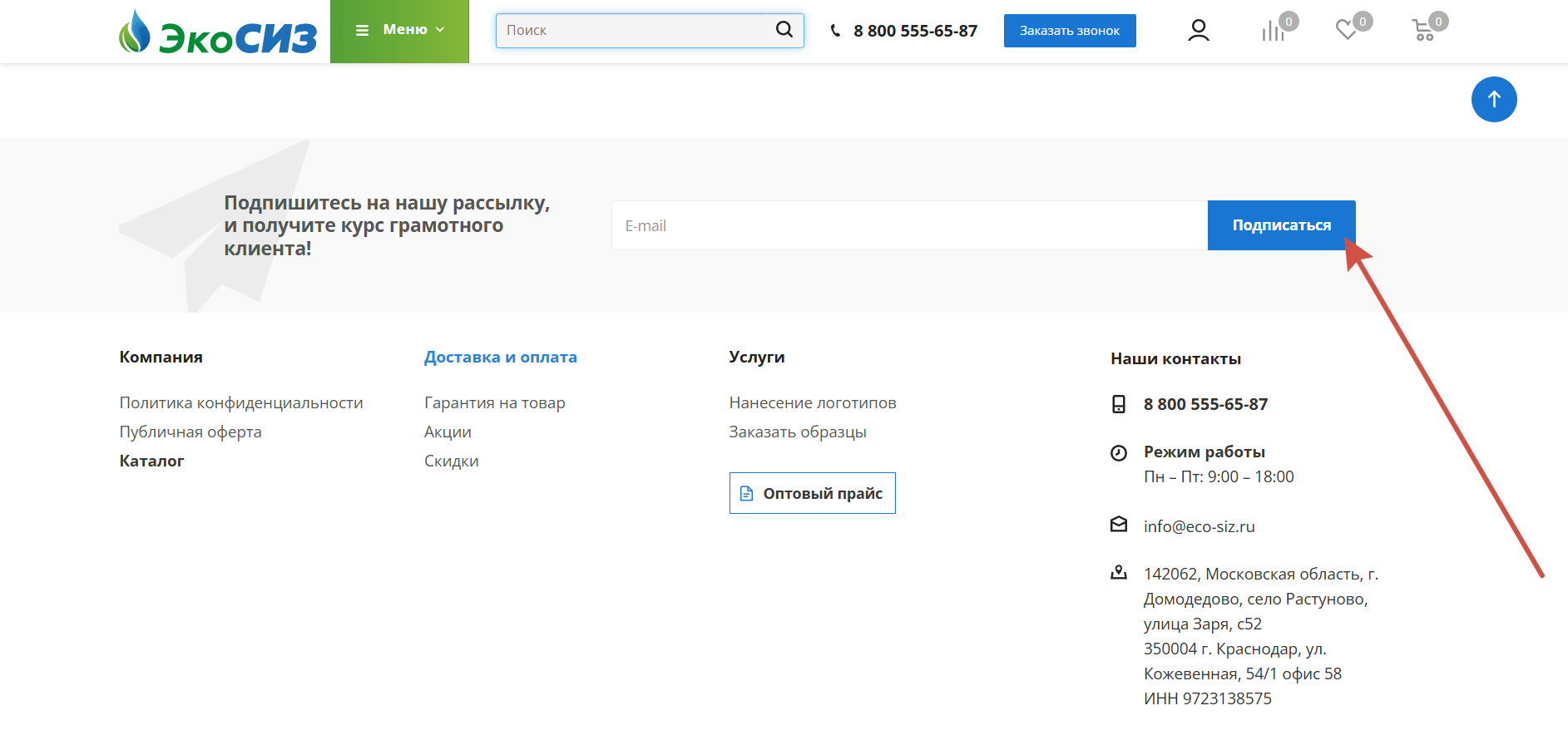Image resolution: width=1568 pixels, height=745 pixels.
Task: Click the Подписаться button
Action: [x=1282, y=225]
